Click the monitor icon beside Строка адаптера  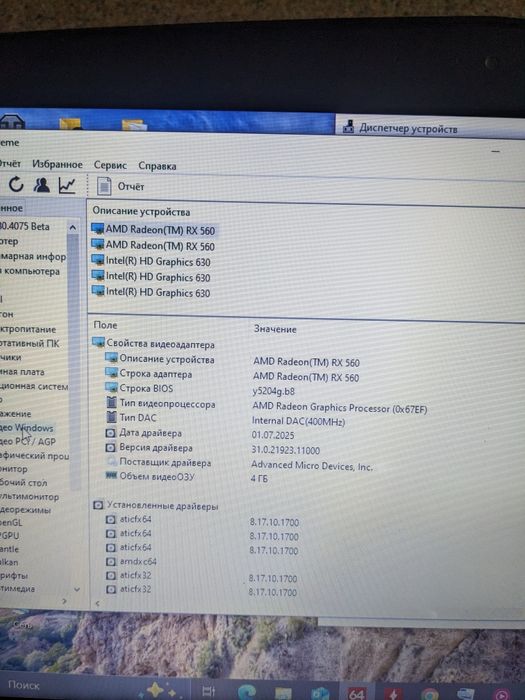click(x=111, y=372)
